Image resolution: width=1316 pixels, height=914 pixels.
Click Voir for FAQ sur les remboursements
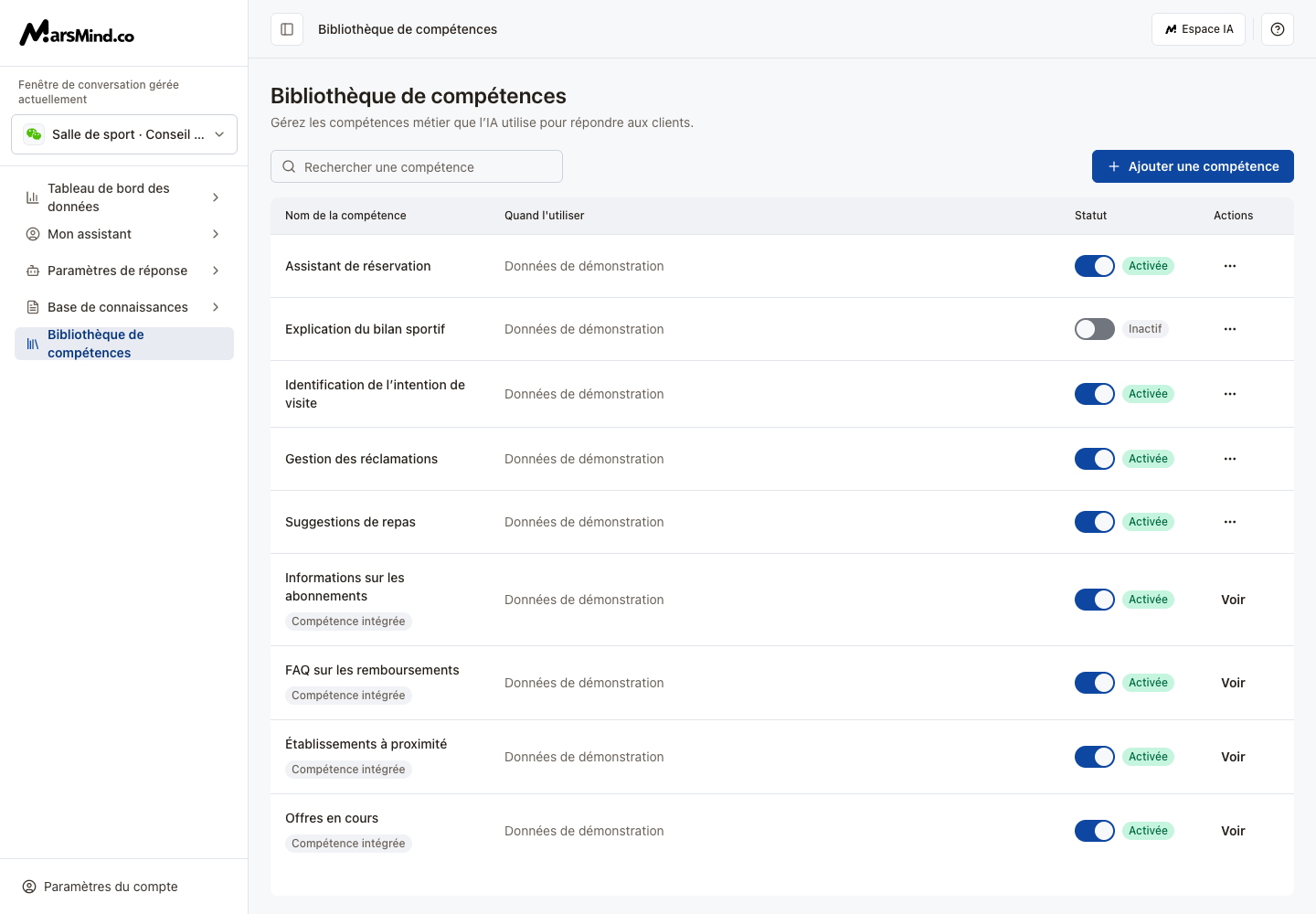(1233, 683)
